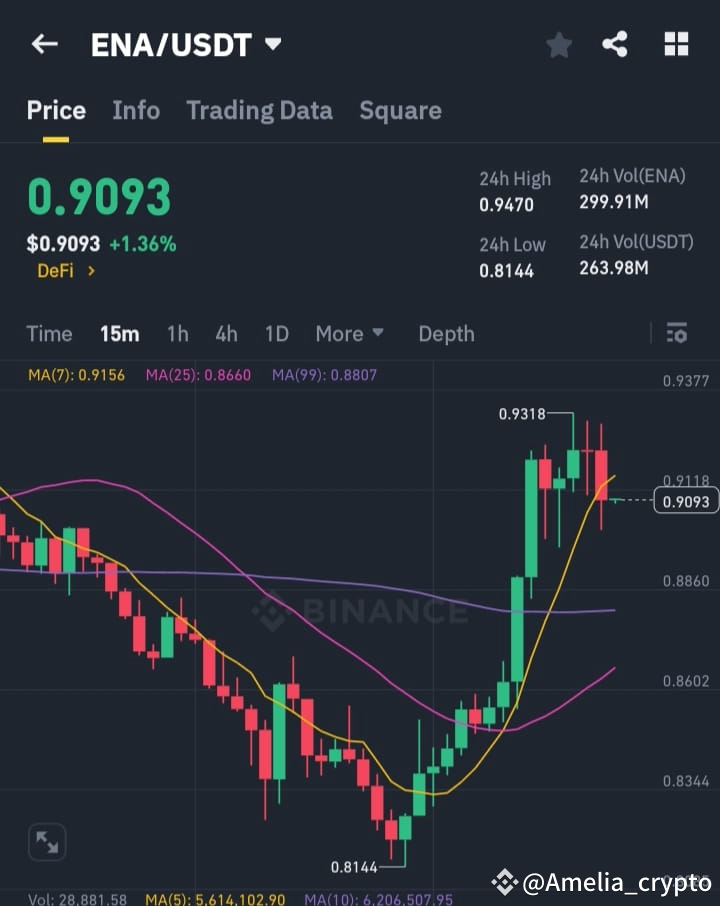Share the ENA/USDT chart
The height and width of the screenshot is (906, 720).
[615, 44]
